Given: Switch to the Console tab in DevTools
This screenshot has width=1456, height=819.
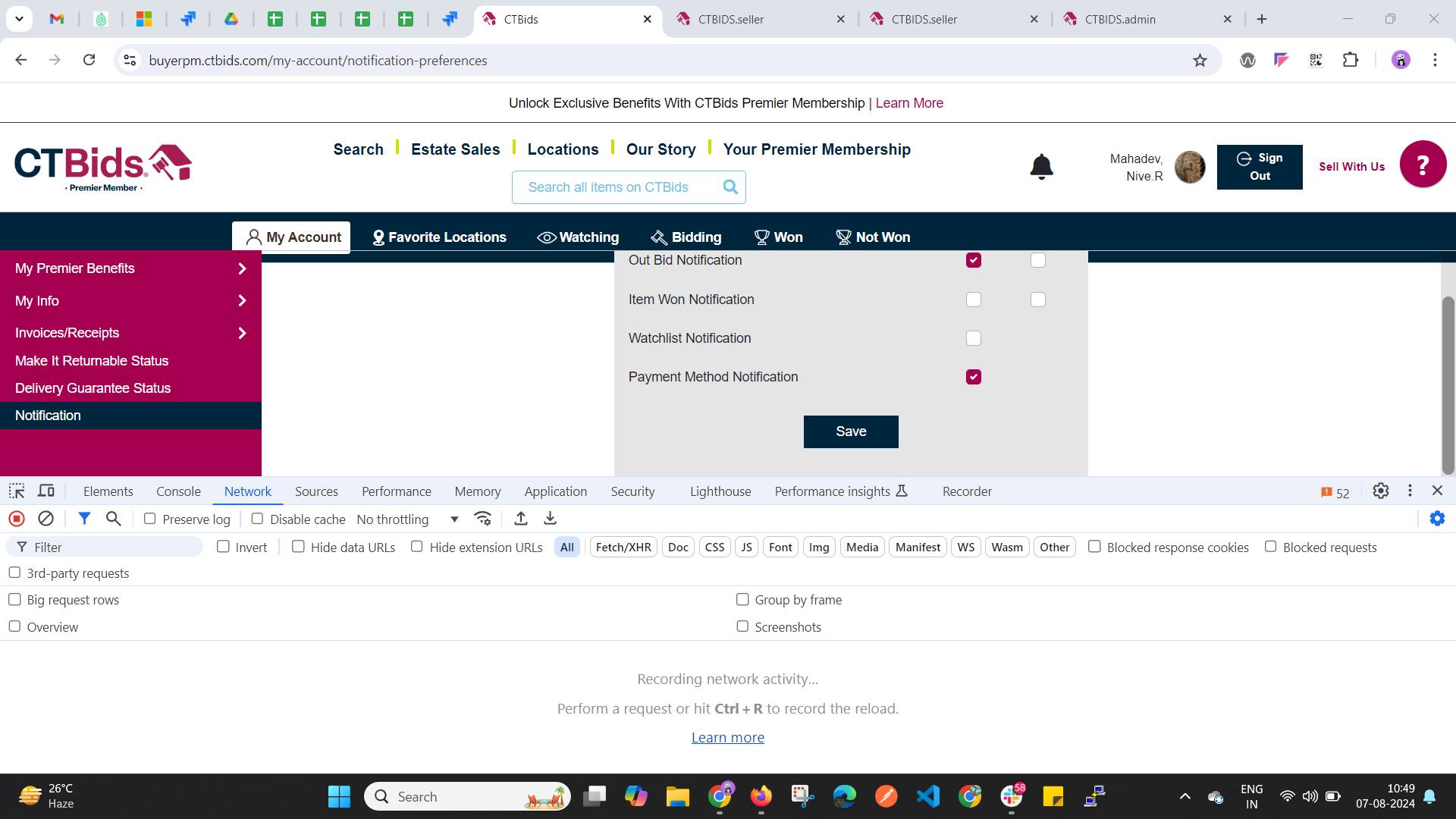Looking at the screenshot, I should pyautogui.click(x=178, y=491).
